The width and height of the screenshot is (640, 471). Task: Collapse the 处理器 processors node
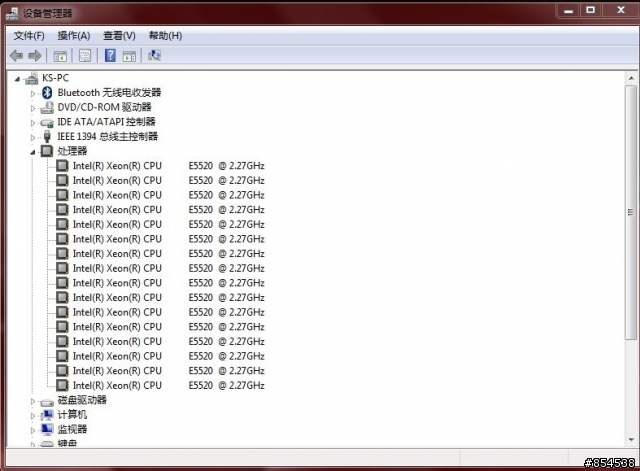click(x=33, y=152)
